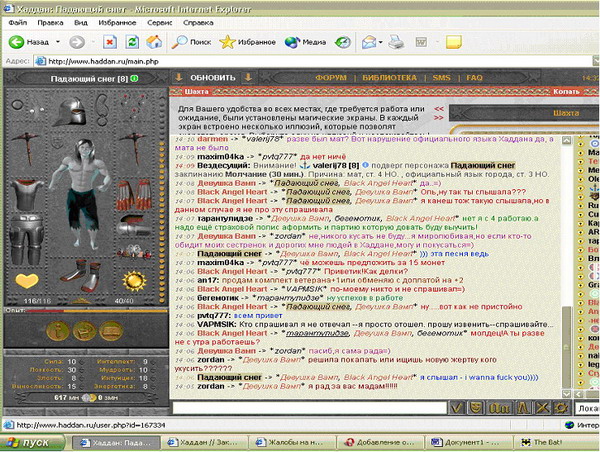
Task: Click the Пуск Start button
Action: coord(33,443)
